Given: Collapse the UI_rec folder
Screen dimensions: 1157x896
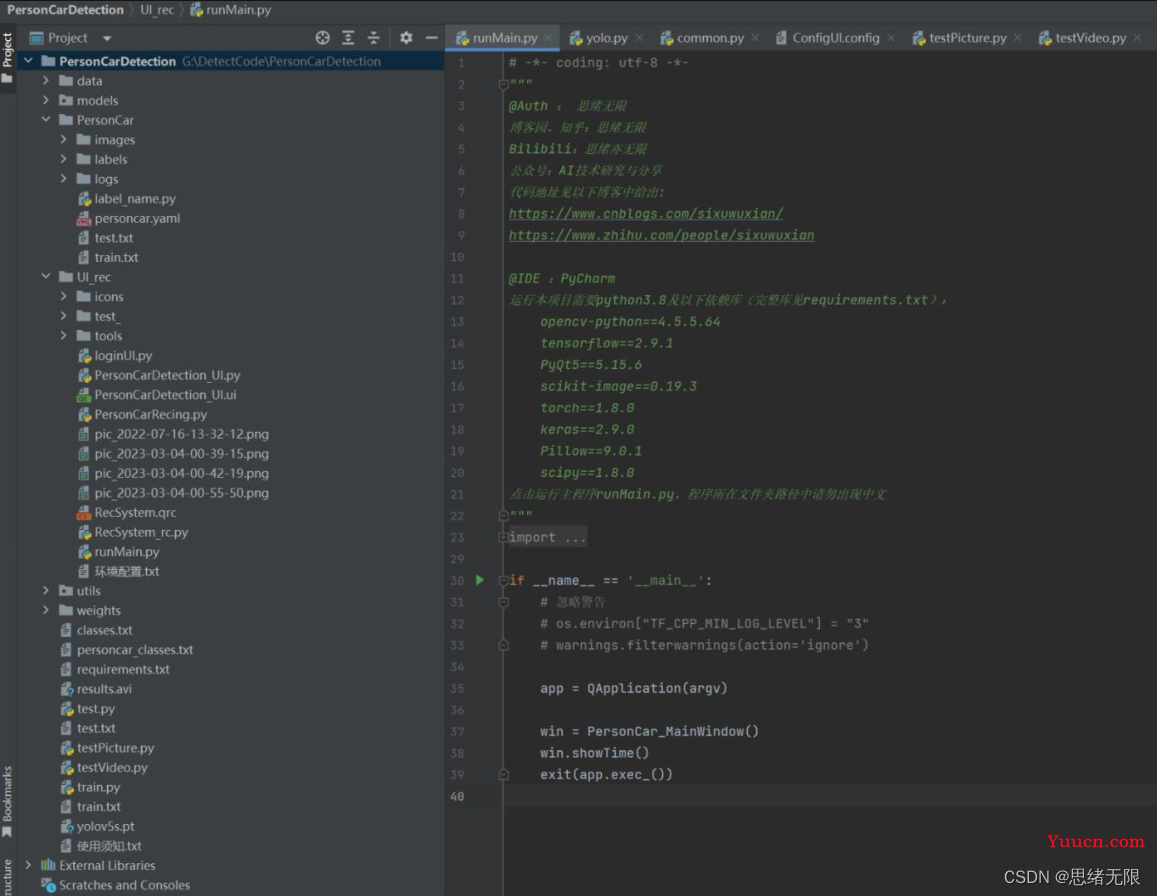Looking at the screenshot, I should [46, 277].
